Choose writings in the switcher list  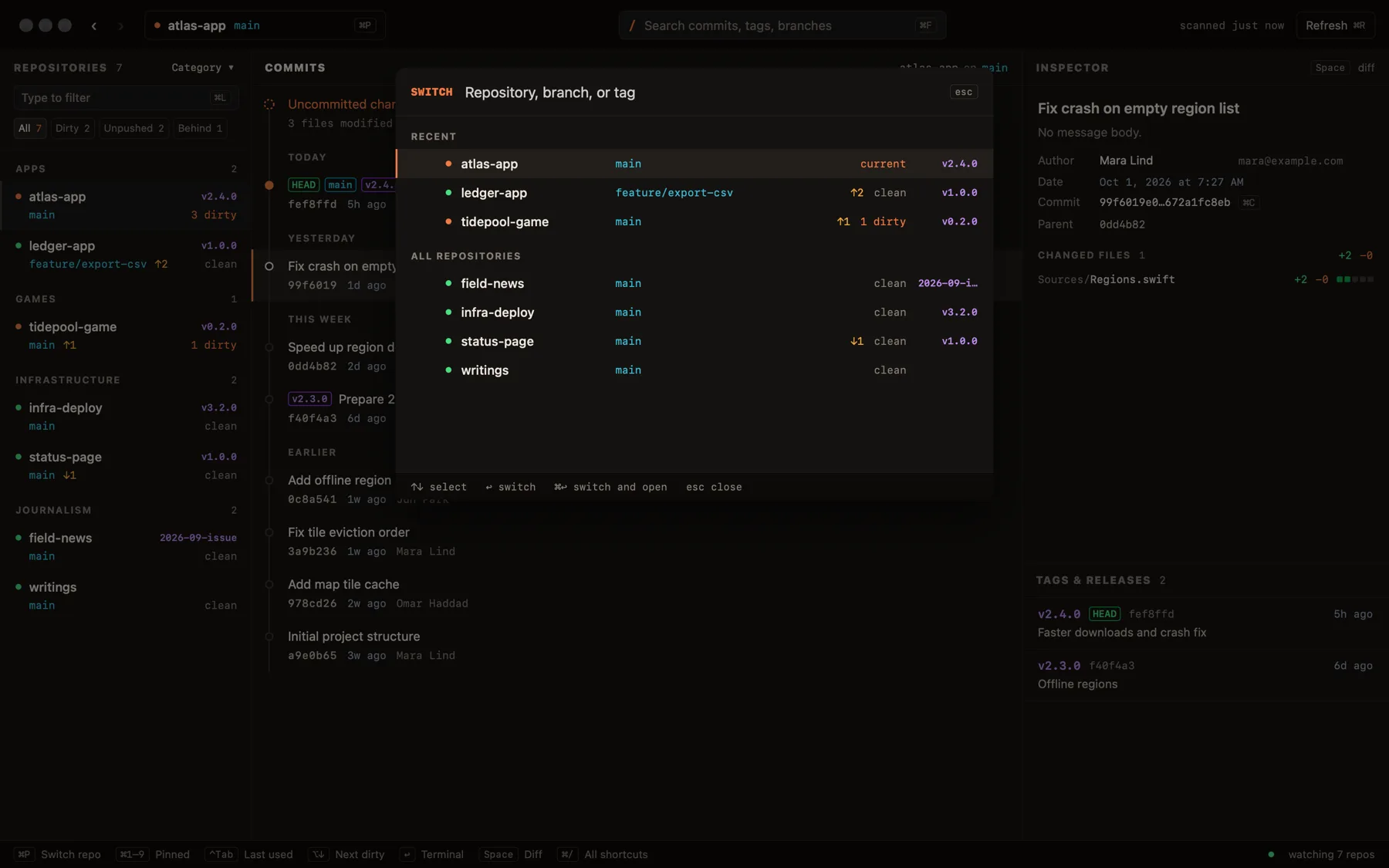(x=694, y=370)
